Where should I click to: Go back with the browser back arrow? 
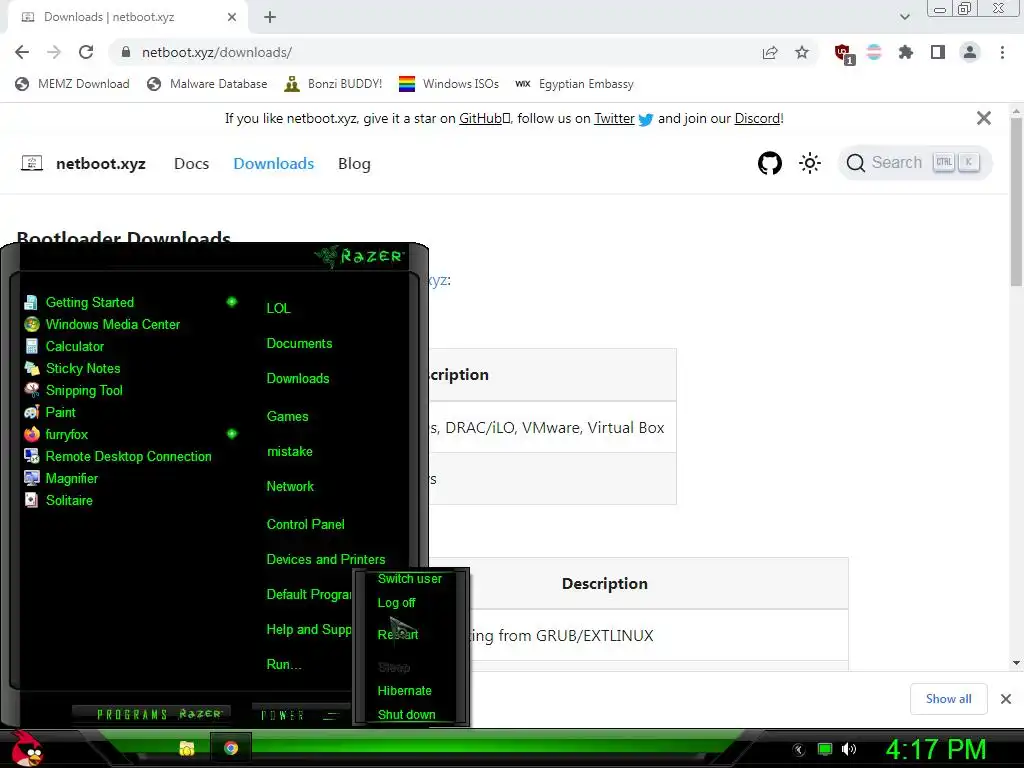[x=22, y=52]
